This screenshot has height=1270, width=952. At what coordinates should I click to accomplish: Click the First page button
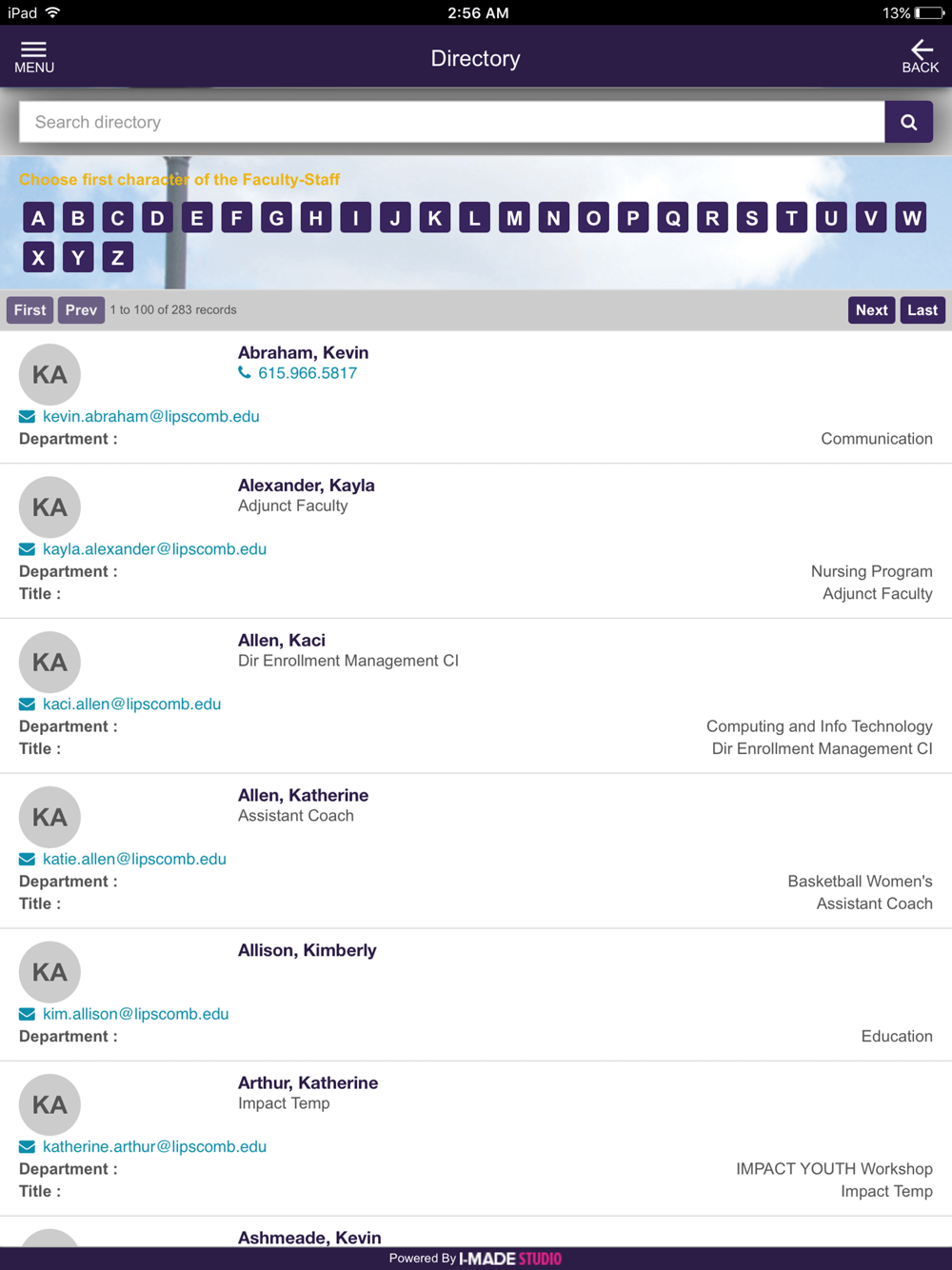[x=30, y=310]
